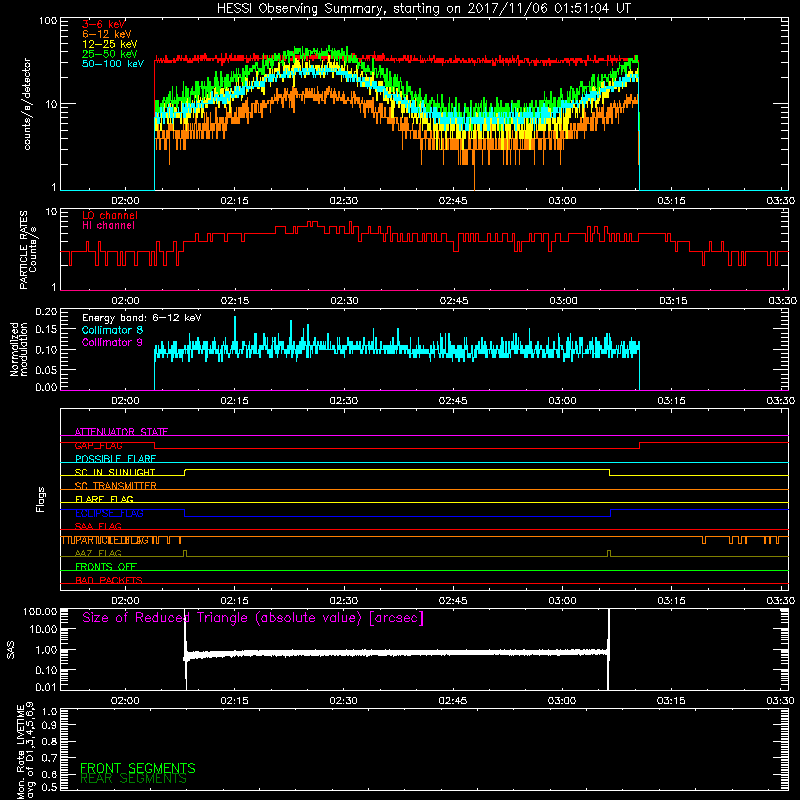Click 02:00 tick under the SAS panel
The height and width of the screenshot is (800, 800).
(125, 701)
